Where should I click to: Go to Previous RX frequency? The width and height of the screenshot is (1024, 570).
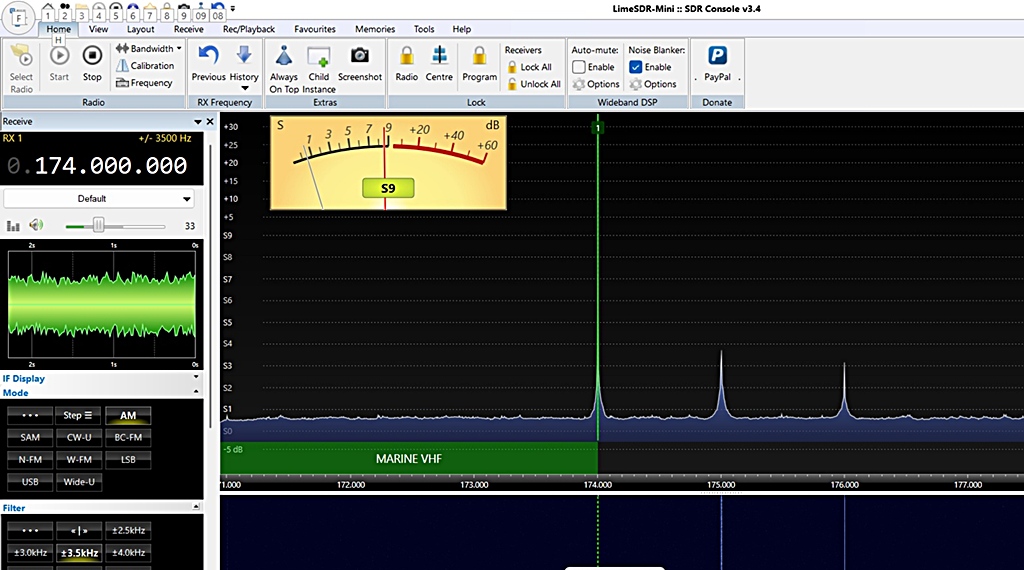[208, 62]
